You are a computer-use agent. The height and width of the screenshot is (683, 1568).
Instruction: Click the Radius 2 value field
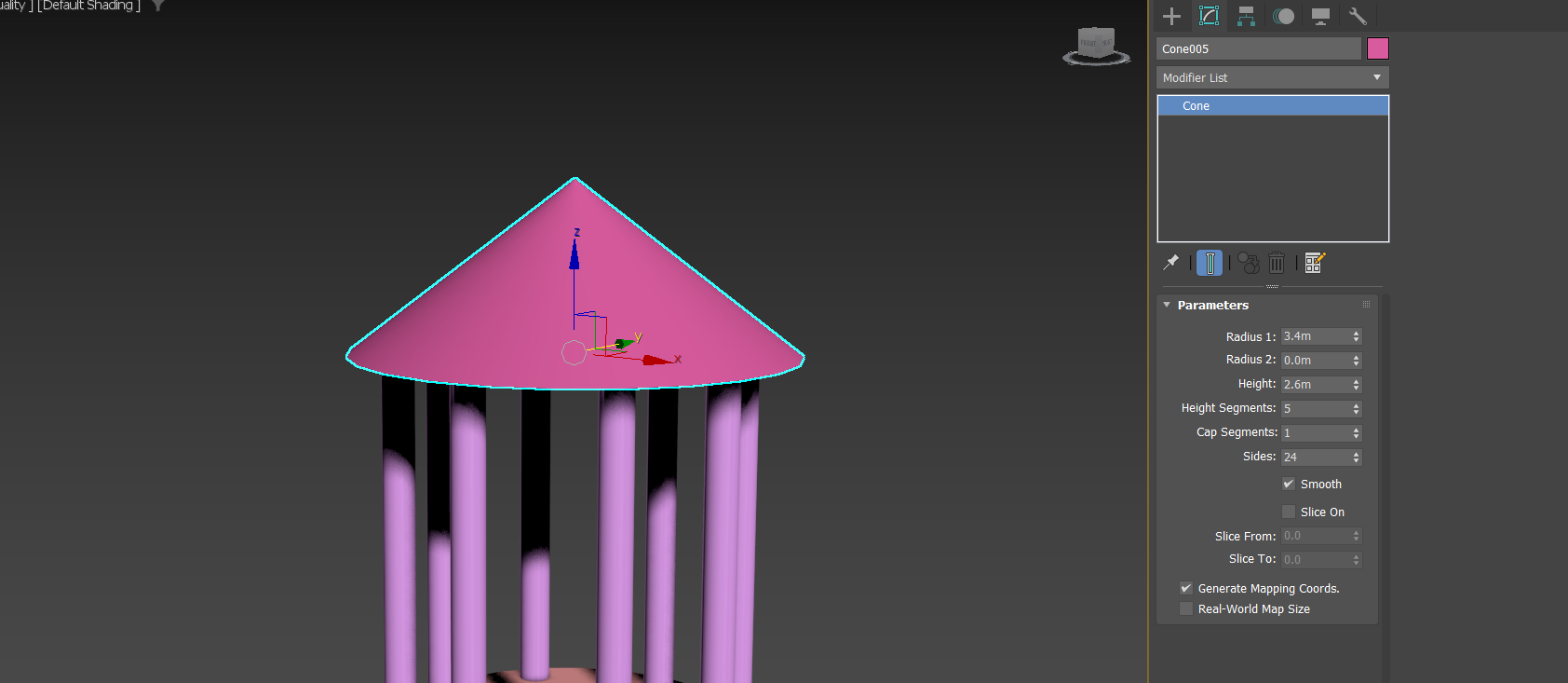[x=1316, y=361]
